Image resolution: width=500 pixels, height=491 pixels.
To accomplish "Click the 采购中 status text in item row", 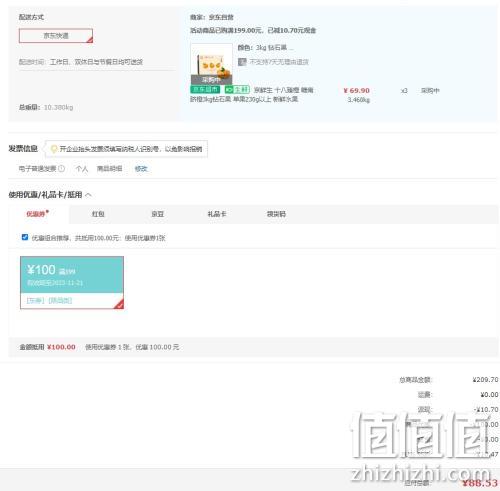I will [430, 90].
